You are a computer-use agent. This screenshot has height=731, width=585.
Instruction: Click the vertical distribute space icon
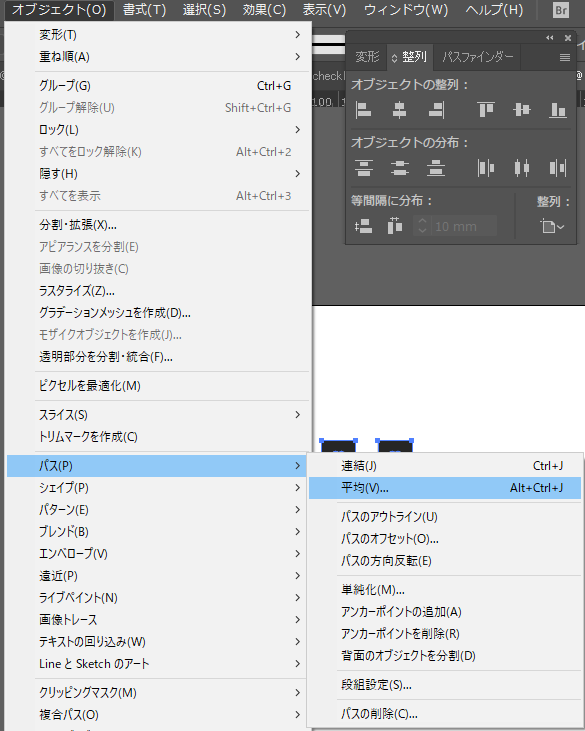pyautogui.click(x=363, y=226)
